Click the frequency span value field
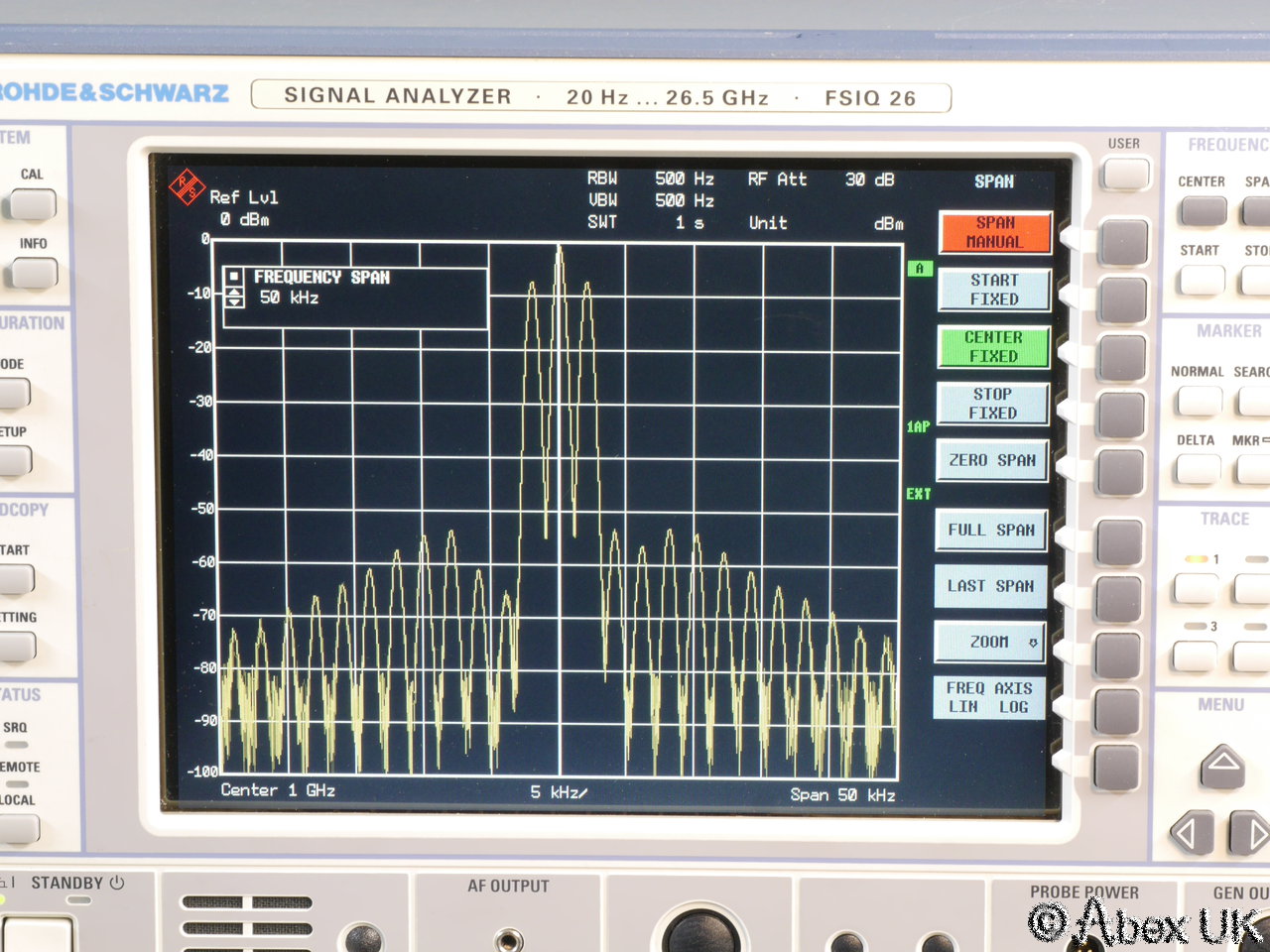Image resolution: width=1270 pixels, height=952 pixels. pyautogui.click(x=290, y=297)
